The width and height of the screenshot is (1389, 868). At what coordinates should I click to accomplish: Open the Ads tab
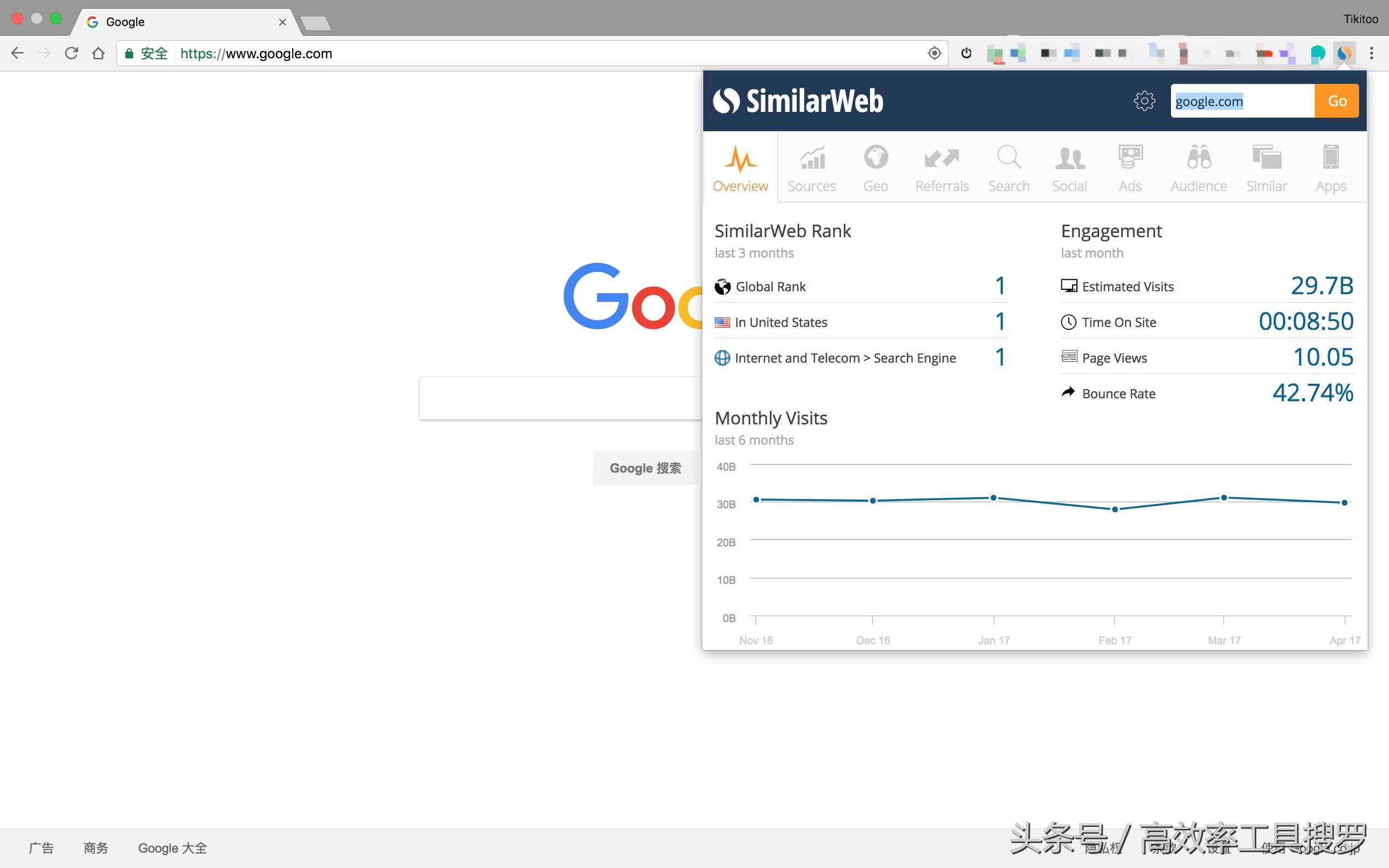(1130, 167)
